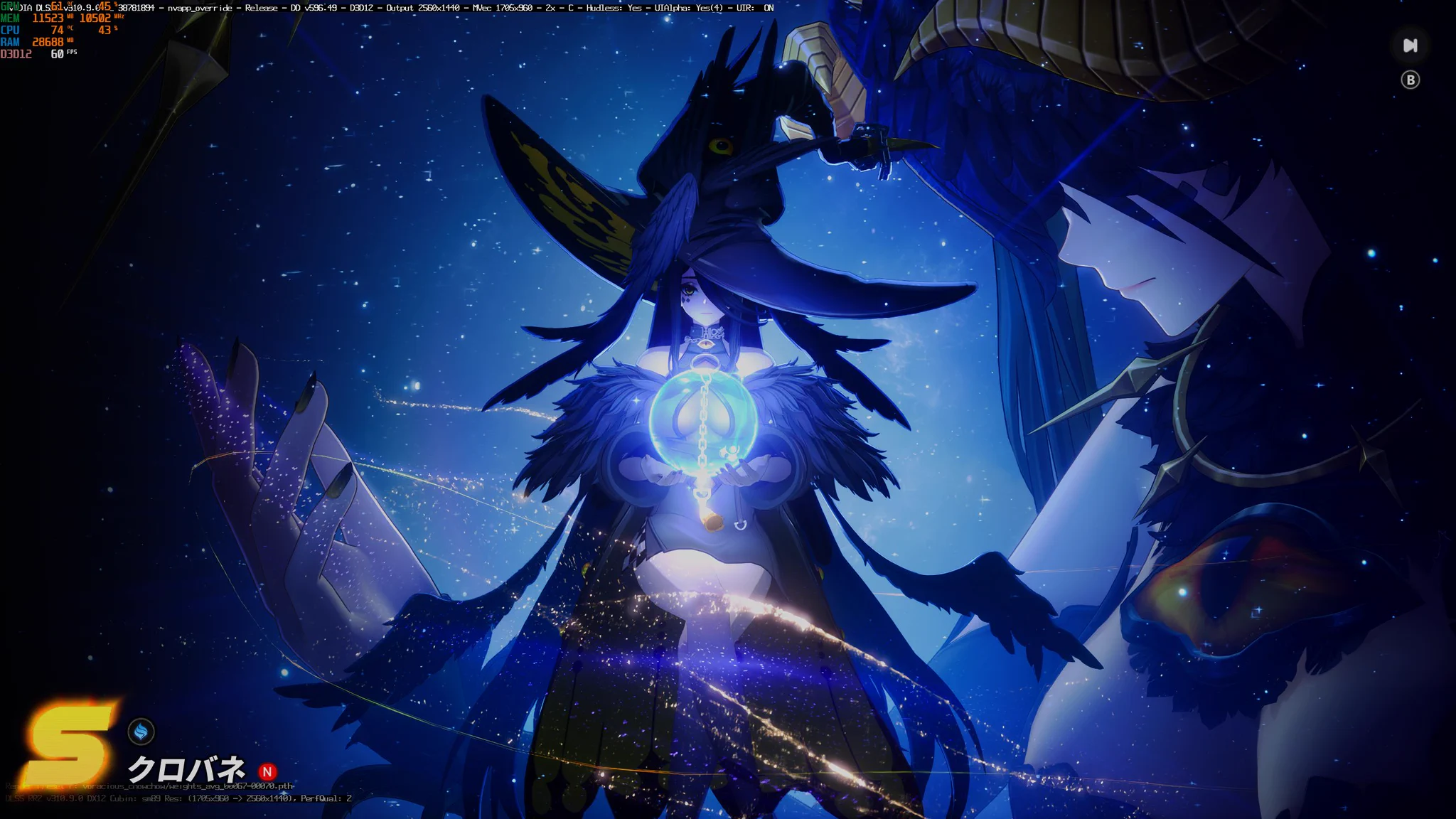Click the nvapp_override text in DLSS overlay
This screenshot has width=1456, height=819.
point(200,8)
